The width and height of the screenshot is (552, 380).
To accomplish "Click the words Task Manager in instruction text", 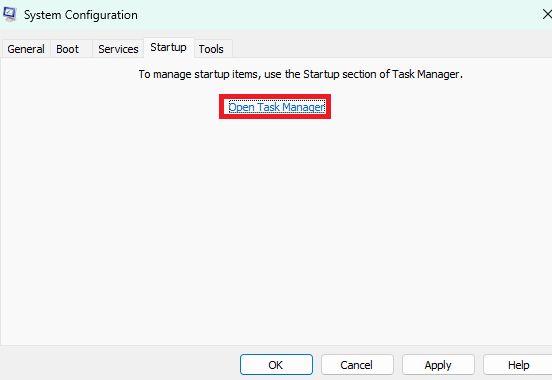I will click(x=426, y=74).
